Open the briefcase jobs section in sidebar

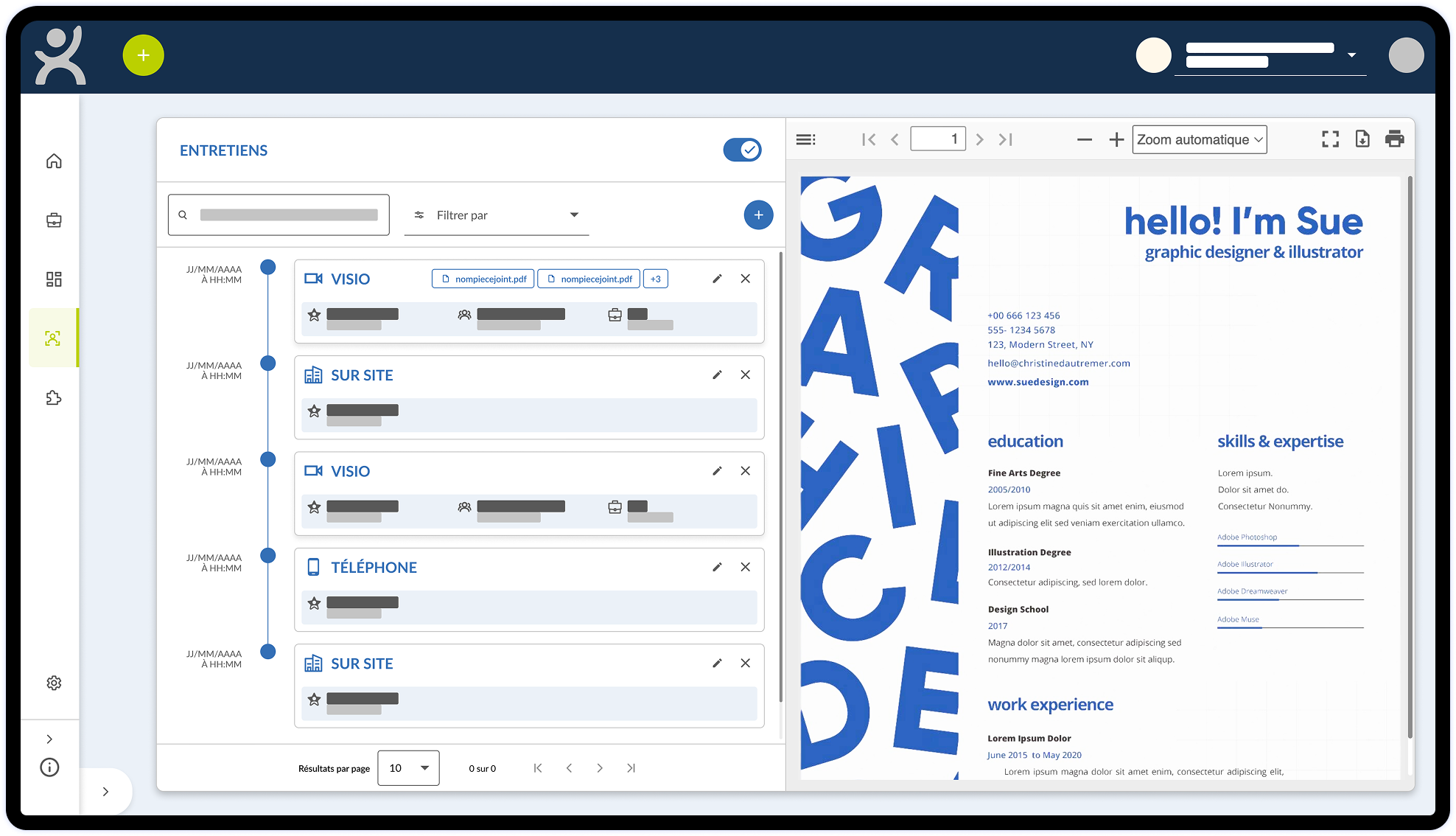(54, 220)
